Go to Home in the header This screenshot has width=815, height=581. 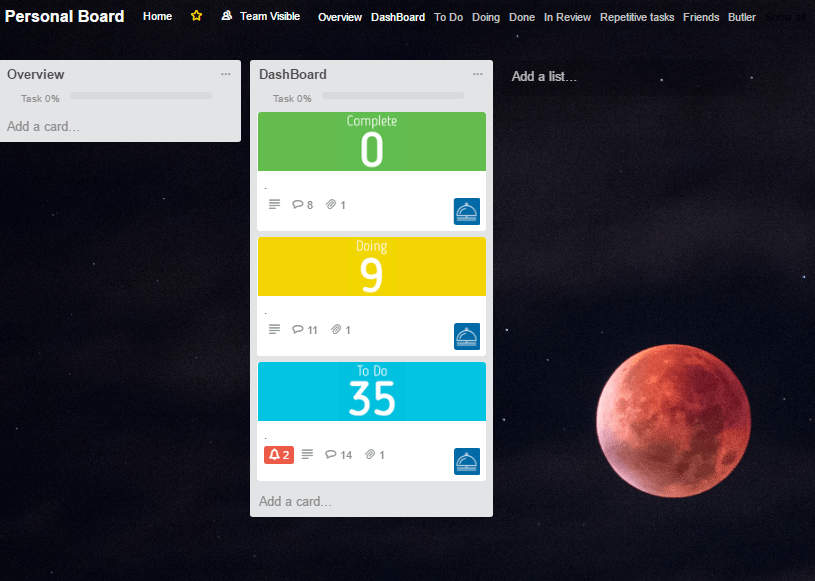[157, 16]
